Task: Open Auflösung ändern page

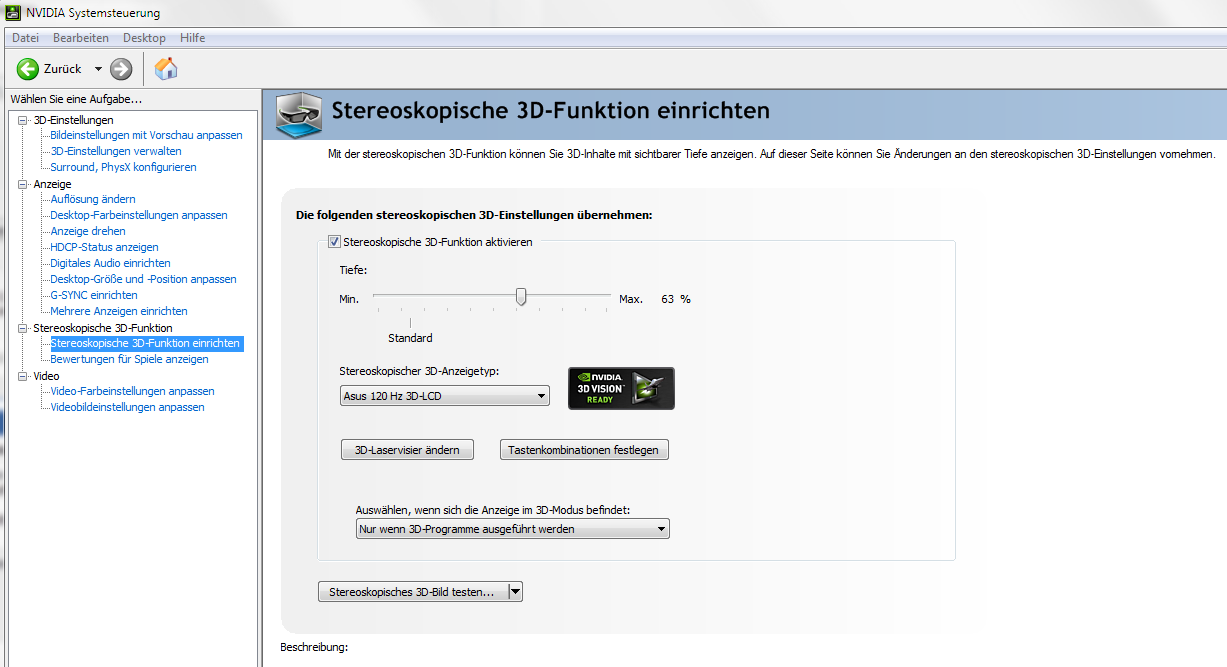Action: point(93,199)
